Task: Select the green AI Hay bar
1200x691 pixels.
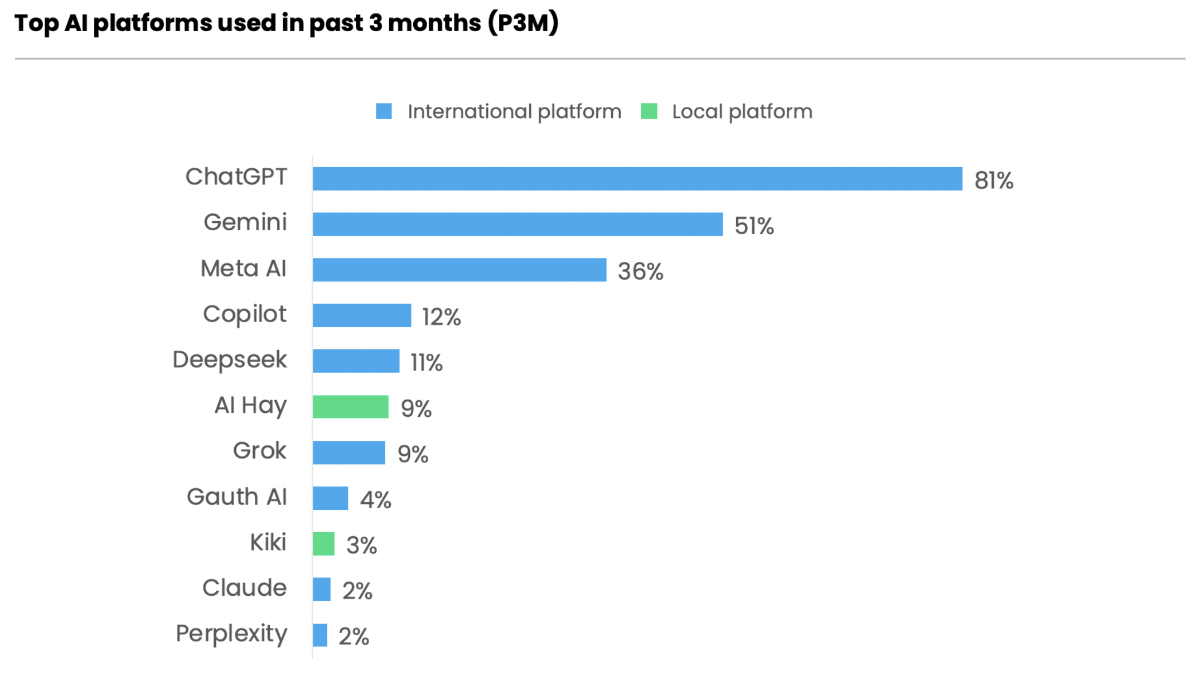Action: tap(350, 406)
